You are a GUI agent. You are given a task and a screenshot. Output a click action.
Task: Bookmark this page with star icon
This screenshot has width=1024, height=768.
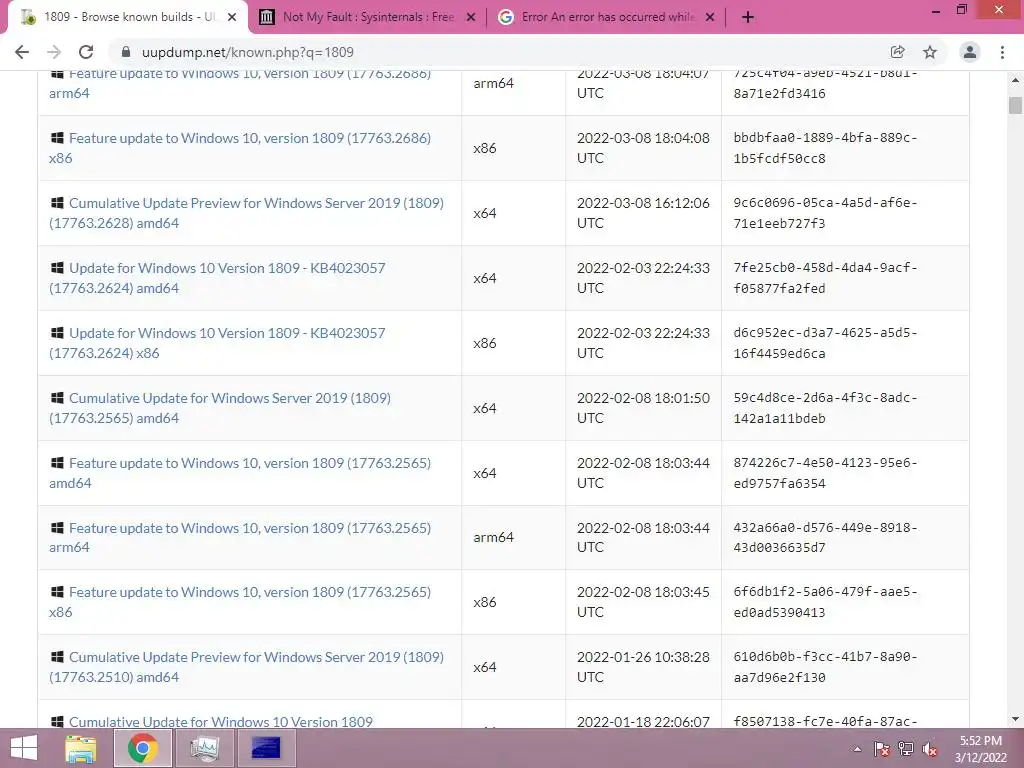tap(930, 52)
